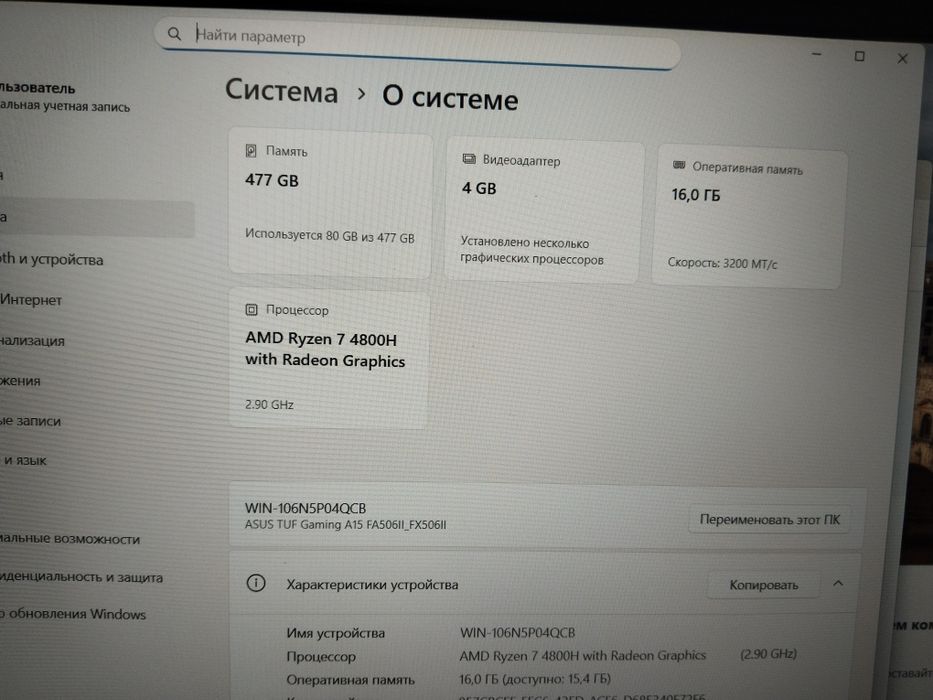Open the Приложения sidebar item
Image resolution: width=933 pixels, height=700 pixels.
point(21,381)
